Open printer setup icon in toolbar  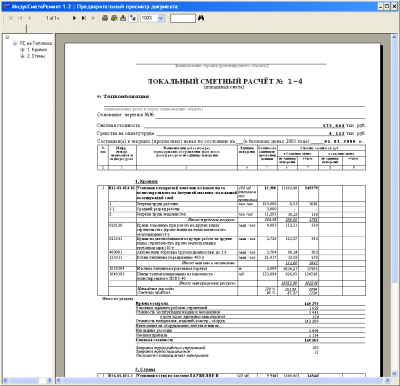coord(114,18)
